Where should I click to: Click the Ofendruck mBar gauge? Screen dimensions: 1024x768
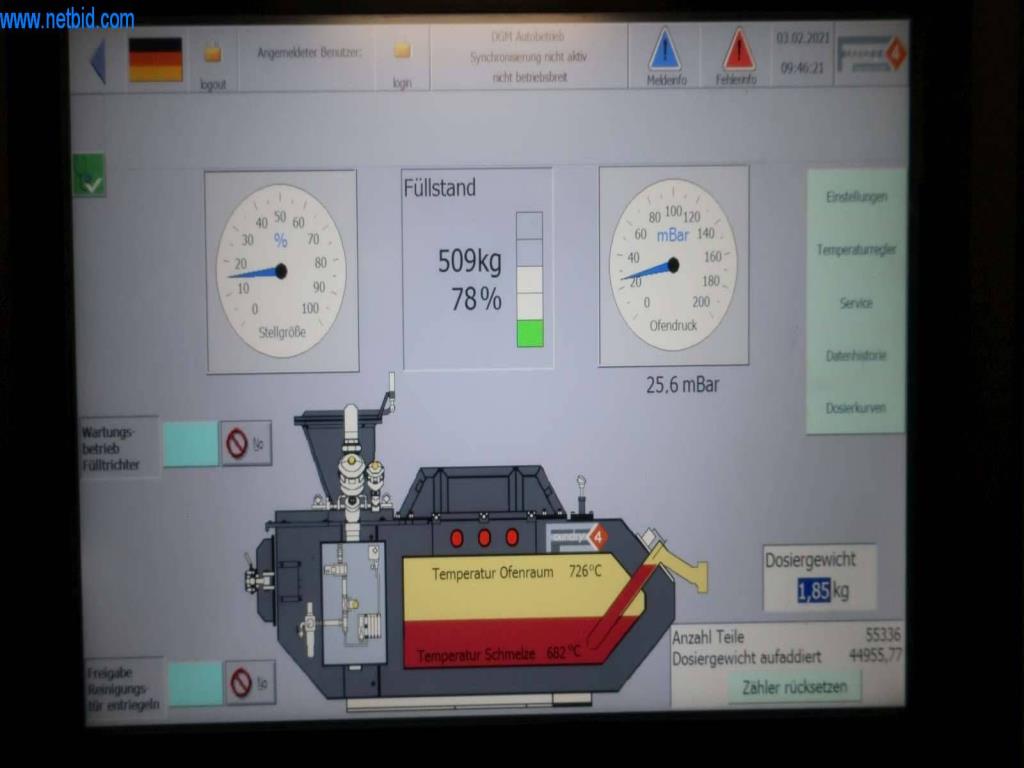click(x=673, y=265)
